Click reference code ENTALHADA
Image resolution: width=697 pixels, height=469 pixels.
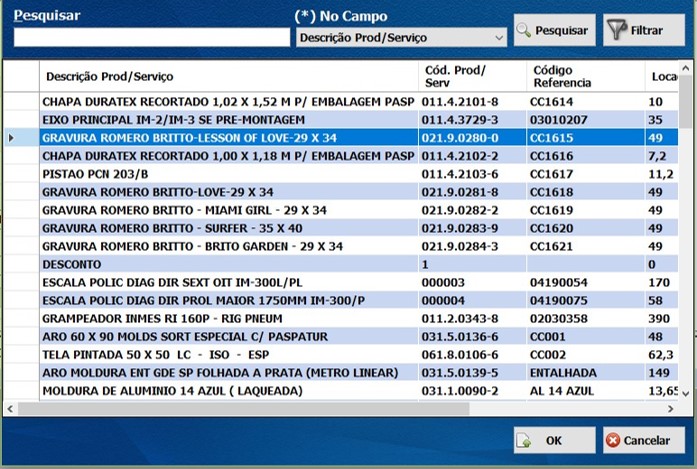click(x=563, y=373)
